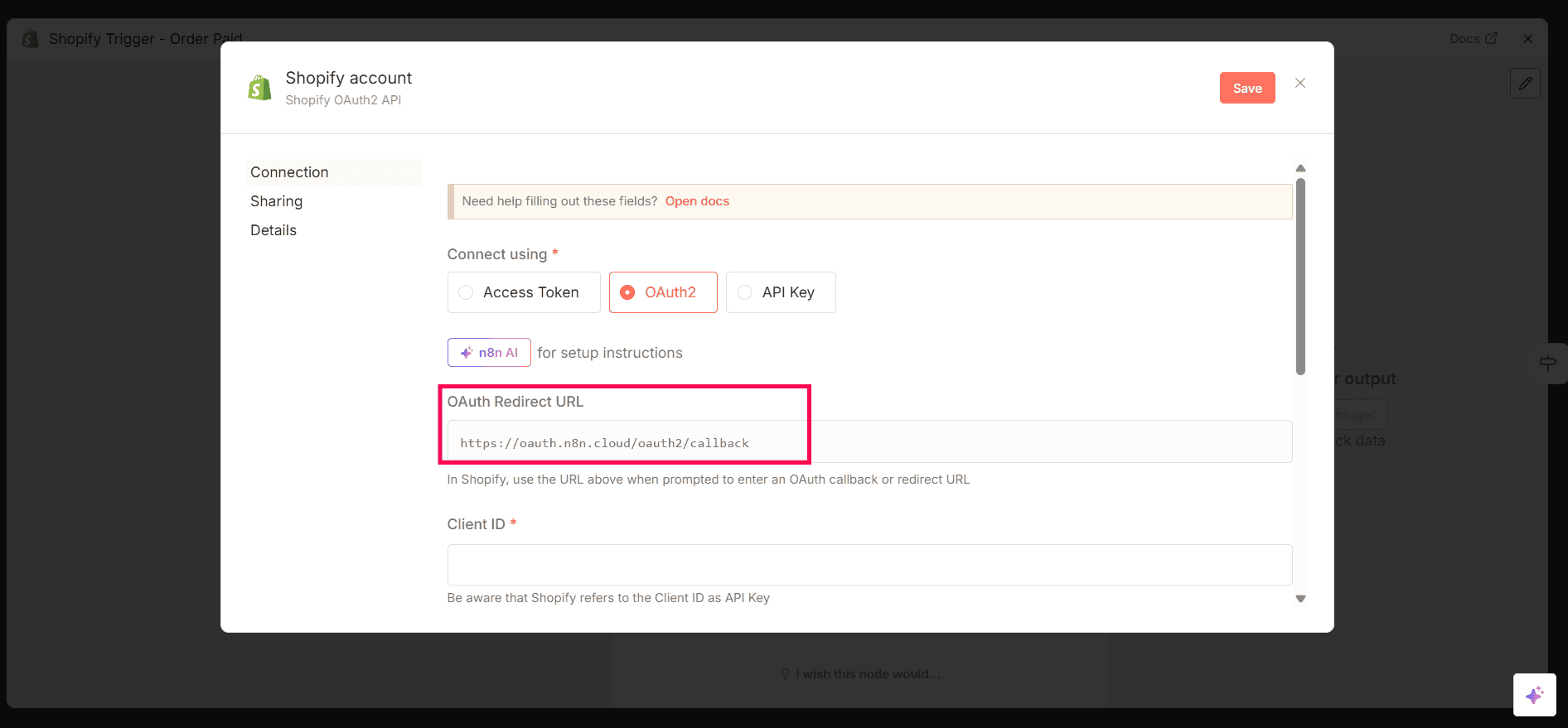Choose the API Key radio option
This screenshot has width=1568, height=728.
[x=780, y=292]
